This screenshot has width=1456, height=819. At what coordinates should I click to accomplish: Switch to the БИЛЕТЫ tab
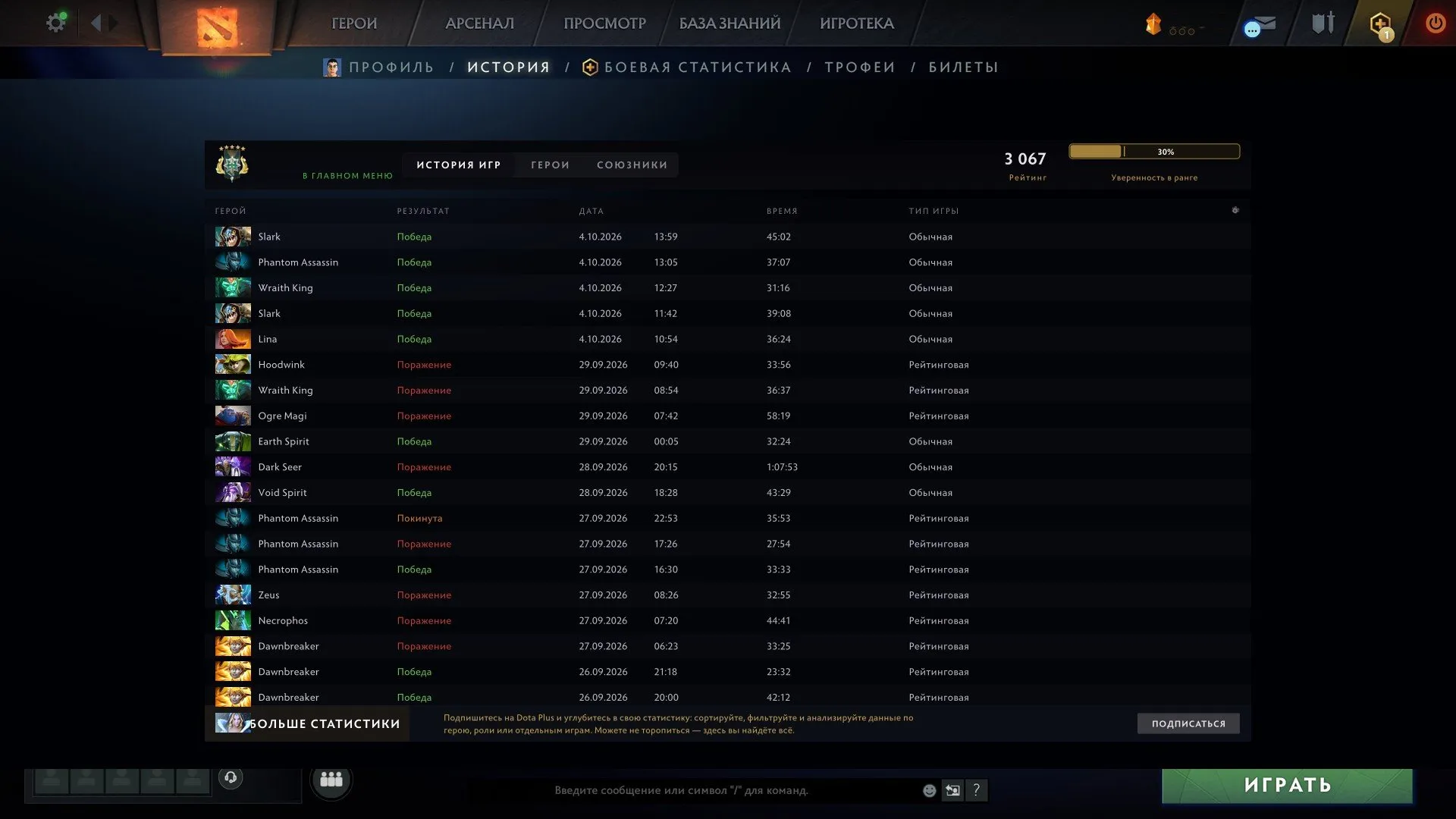(963, 67)
